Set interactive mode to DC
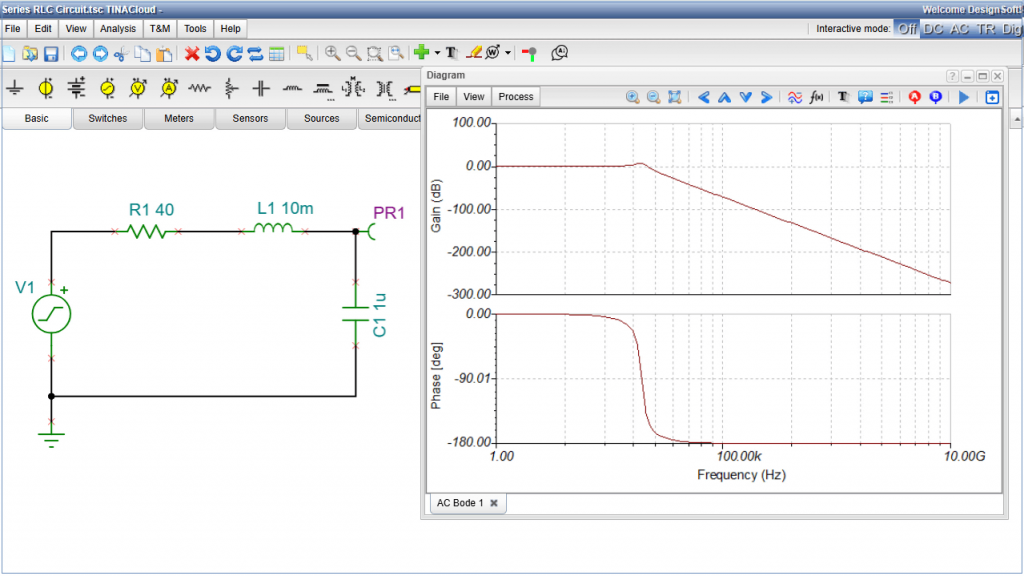Viewport: 1024px width, 576px height. point(933,29)
